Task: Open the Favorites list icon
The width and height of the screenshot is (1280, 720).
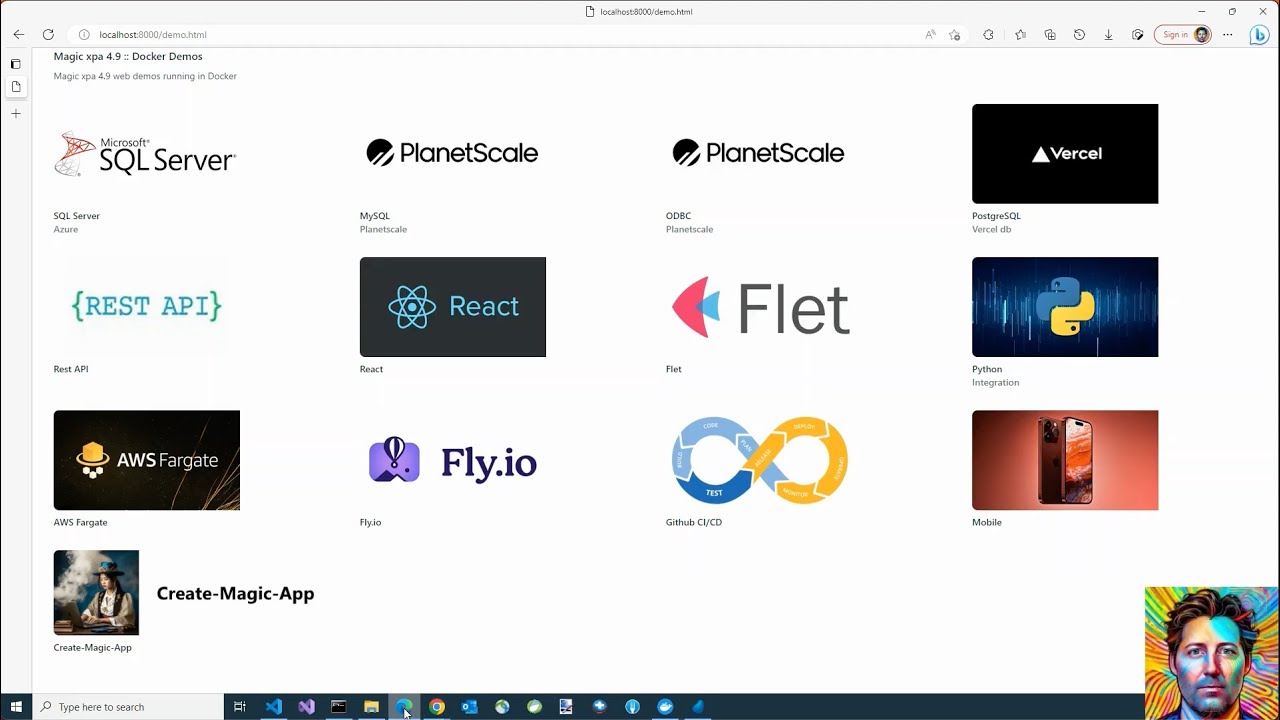Action: [1020, 34]
